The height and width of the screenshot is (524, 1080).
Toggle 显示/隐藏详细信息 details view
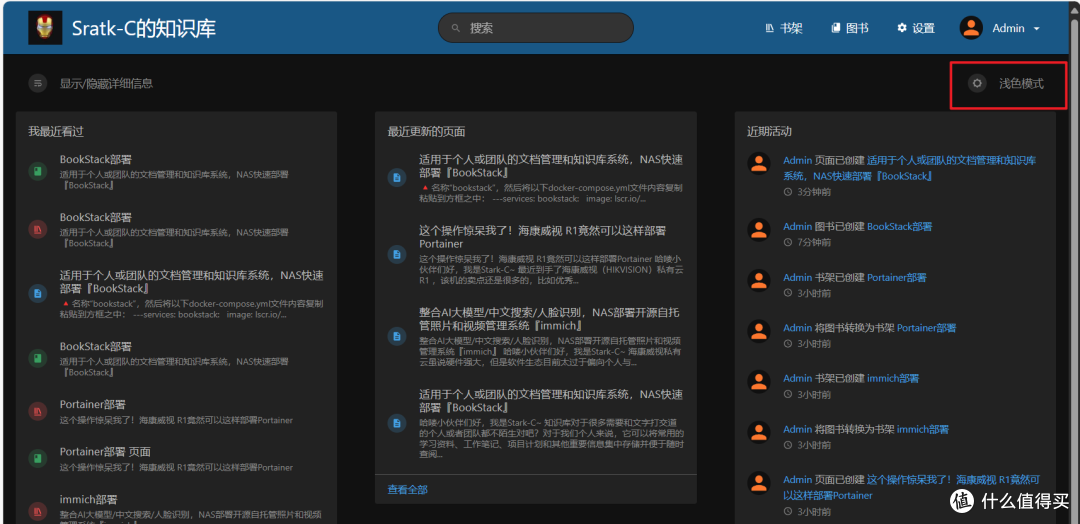(x=91, y=83)
